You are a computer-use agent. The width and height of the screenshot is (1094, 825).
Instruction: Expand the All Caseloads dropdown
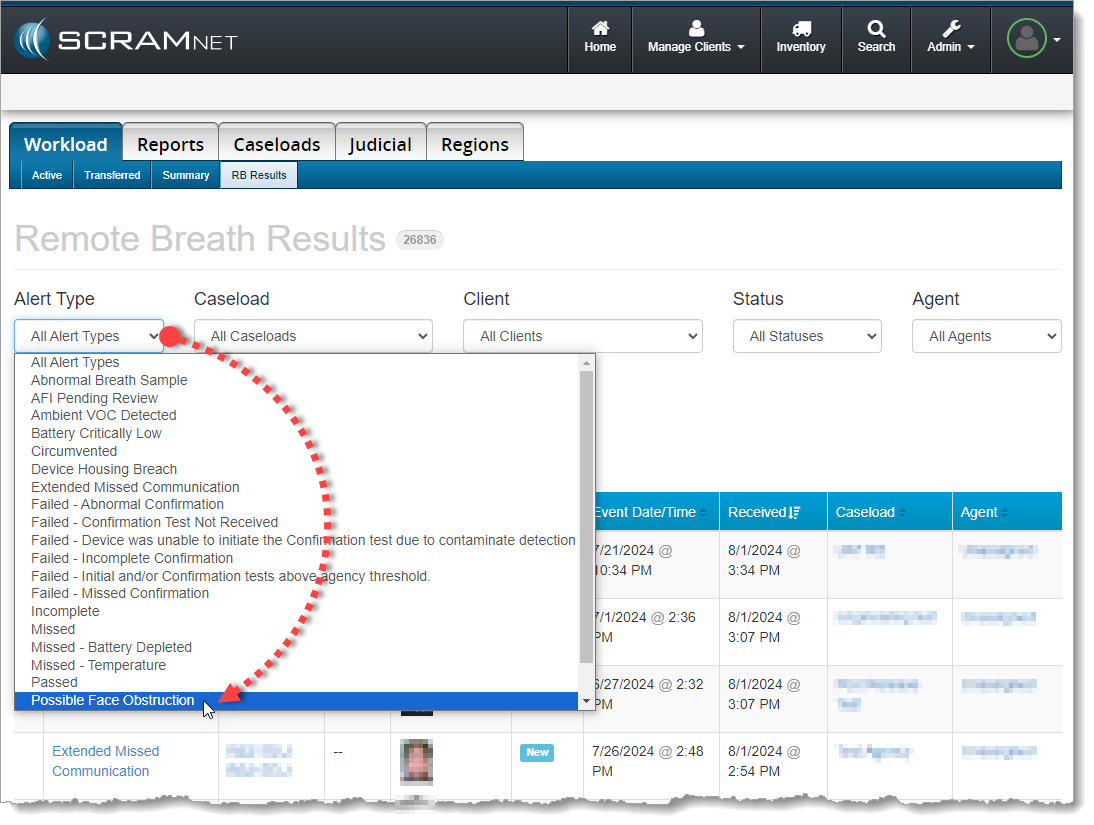(x=313, y=336)
